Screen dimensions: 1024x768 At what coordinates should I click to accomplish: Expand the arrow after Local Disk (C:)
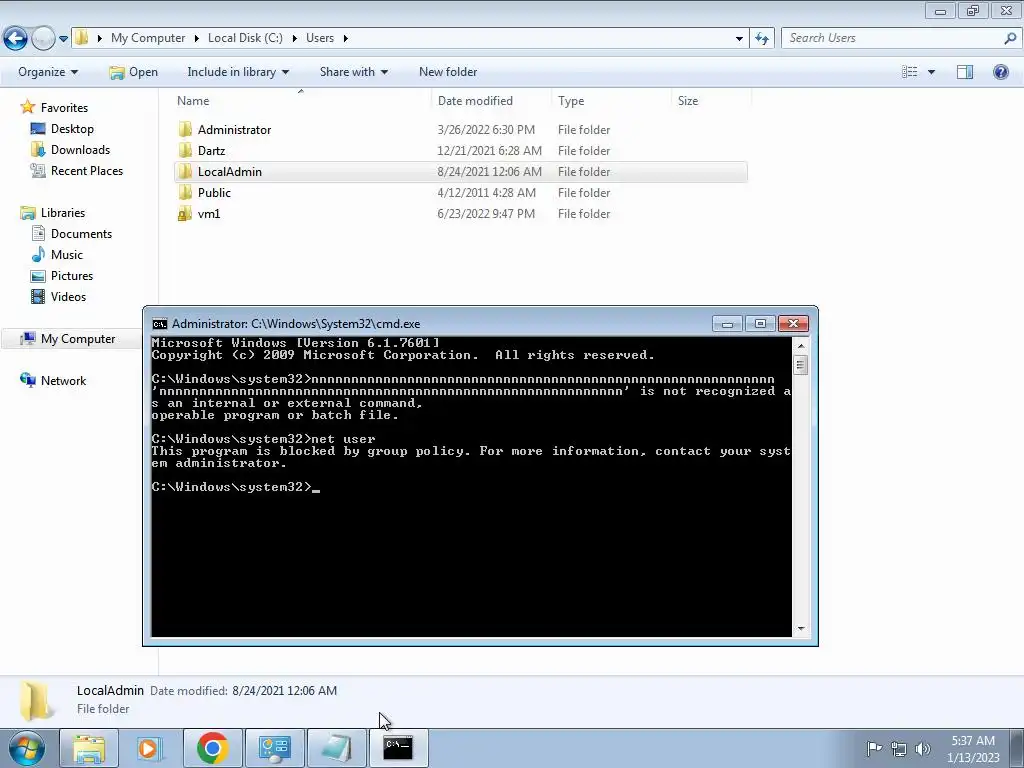(294, 38)
